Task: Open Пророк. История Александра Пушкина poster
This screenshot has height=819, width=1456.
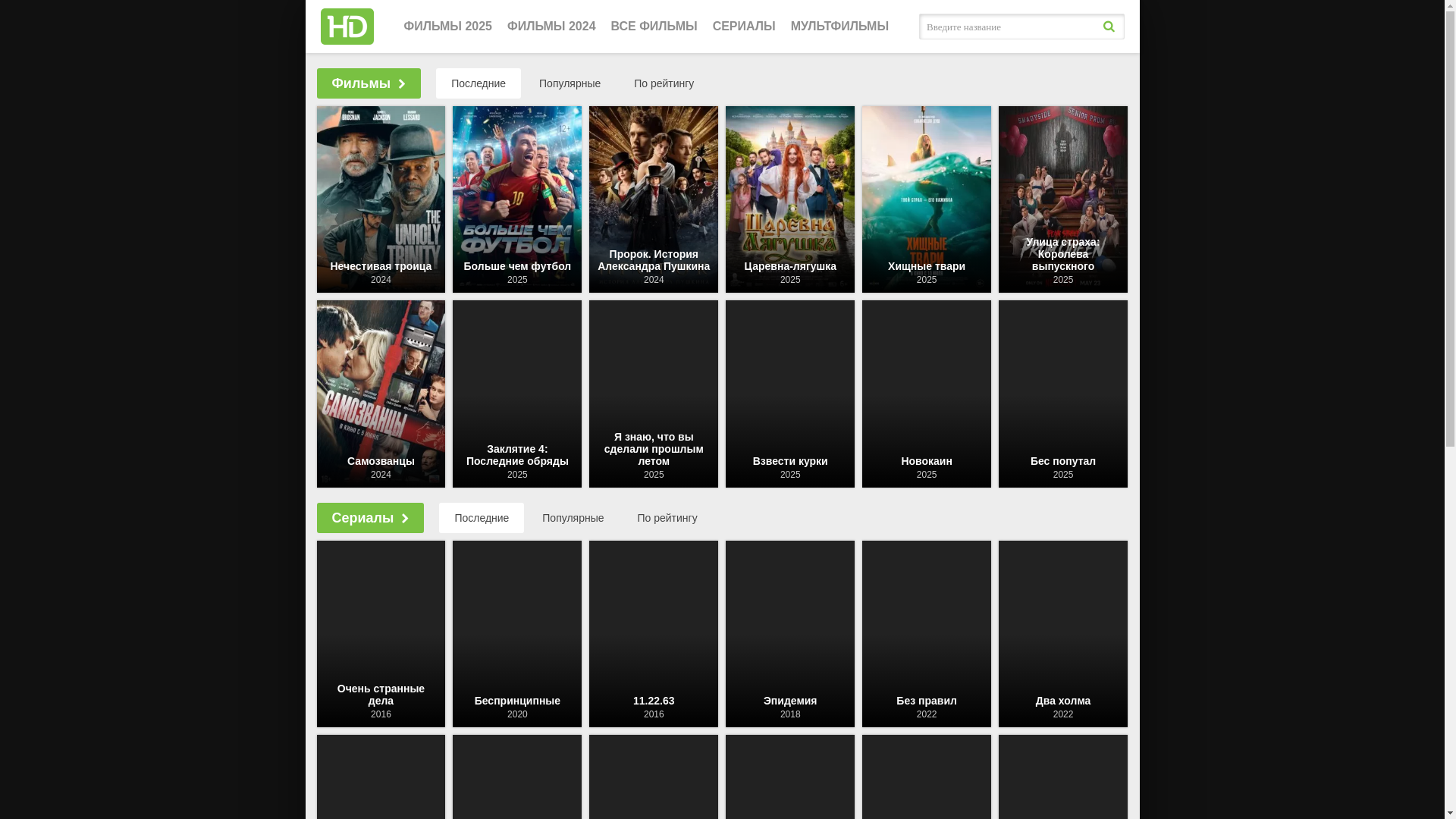Action: click(x=654, y=199)
